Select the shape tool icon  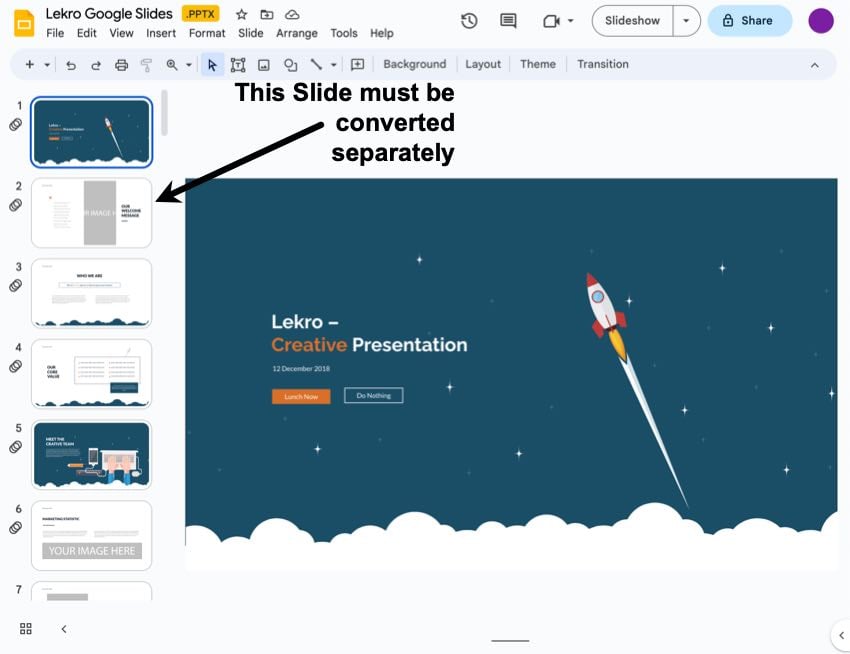[x=290, y=65]
